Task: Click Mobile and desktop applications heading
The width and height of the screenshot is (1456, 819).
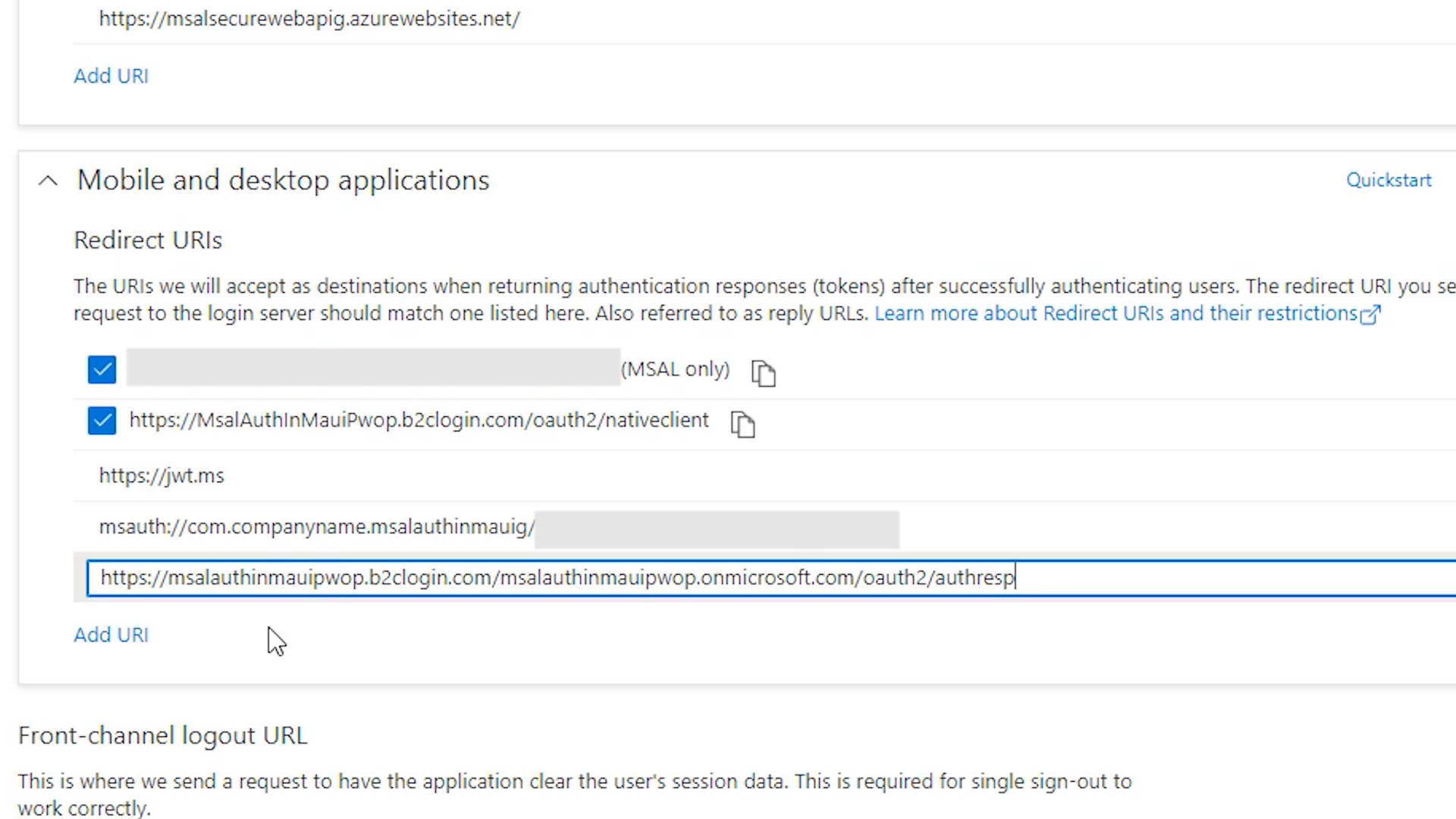Action: (x=283, y=180)
